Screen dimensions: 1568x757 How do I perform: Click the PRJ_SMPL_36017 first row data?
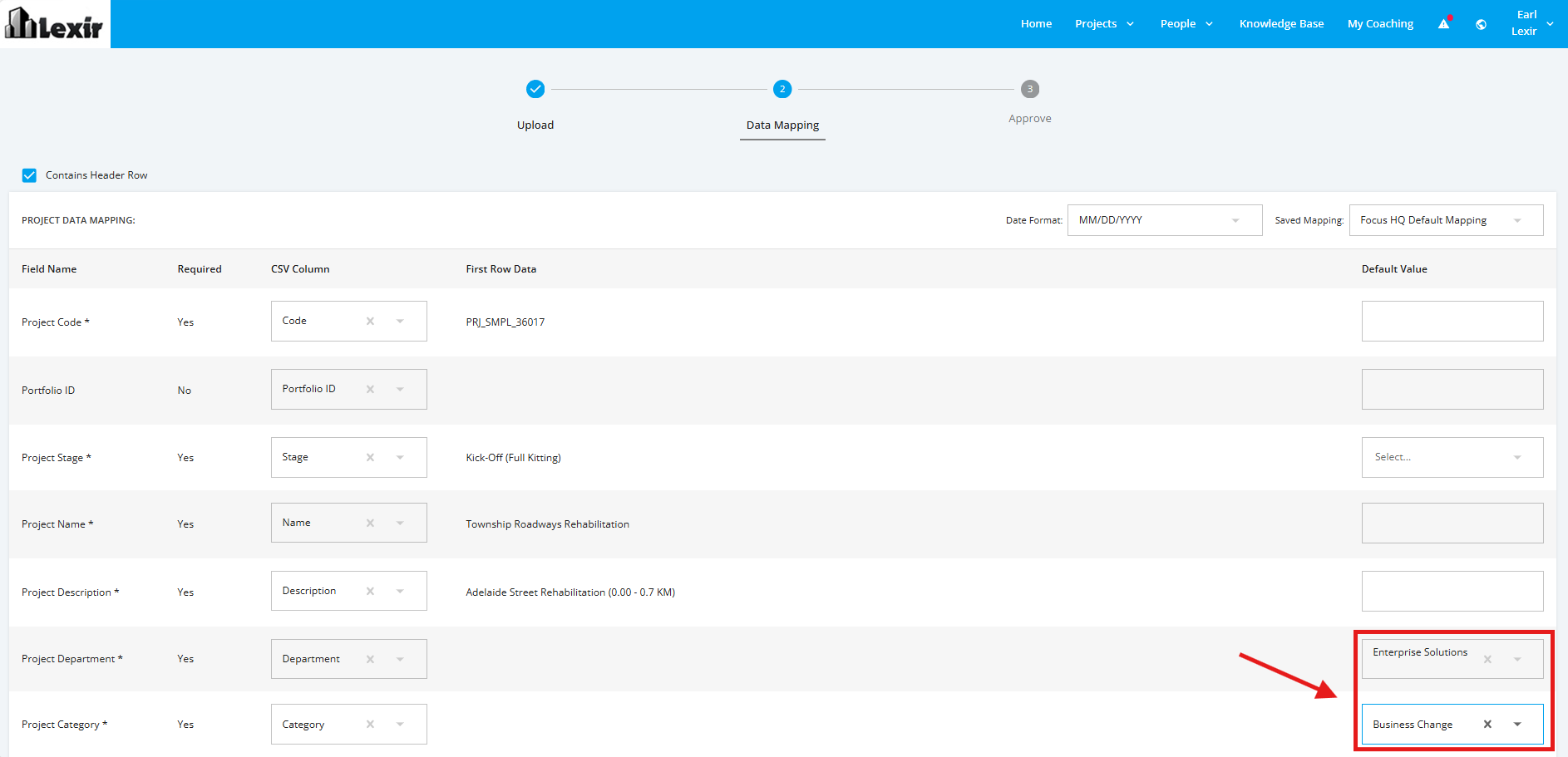(x=505, y=322)
